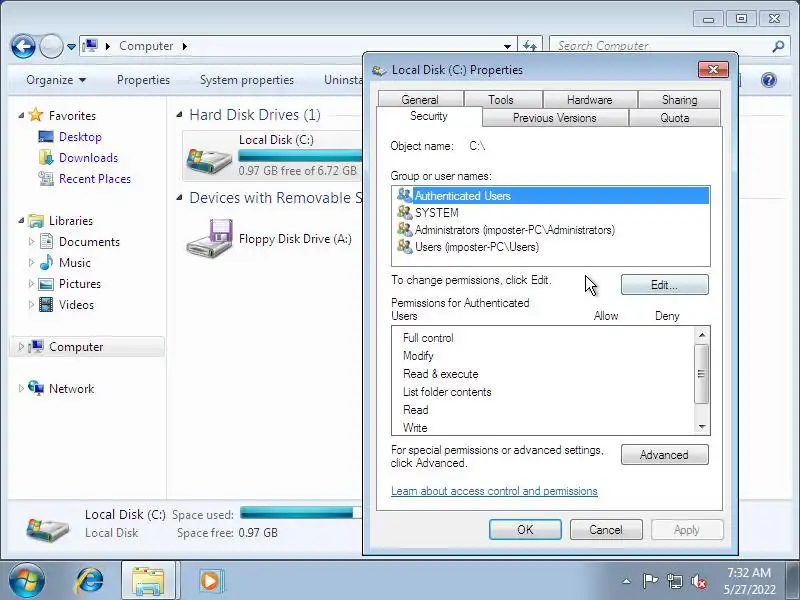Screen dimensions: 800x600
Task: Click the Action Center flag icon
Action: pos(650,581)
